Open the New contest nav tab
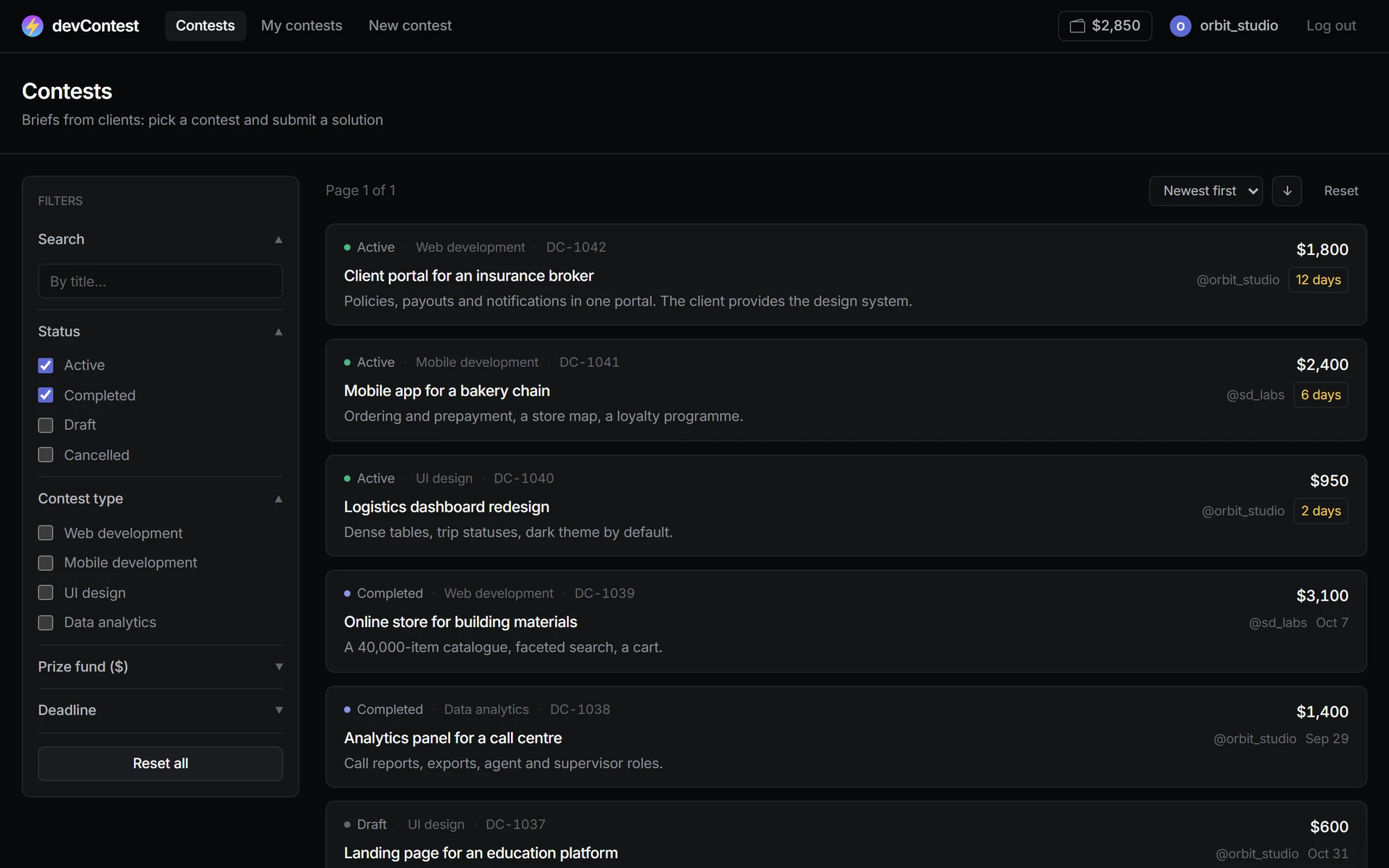This screenshot has height=868, width=1389. [x=410, y=26]
